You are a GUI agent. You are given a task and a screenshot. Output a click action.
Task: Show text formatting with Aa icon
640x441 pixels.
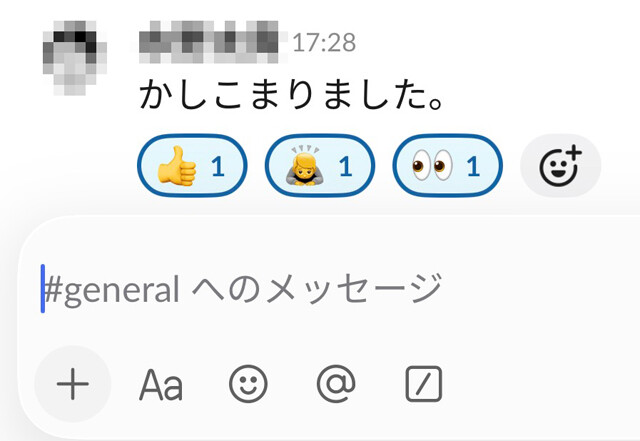point(160,383)
